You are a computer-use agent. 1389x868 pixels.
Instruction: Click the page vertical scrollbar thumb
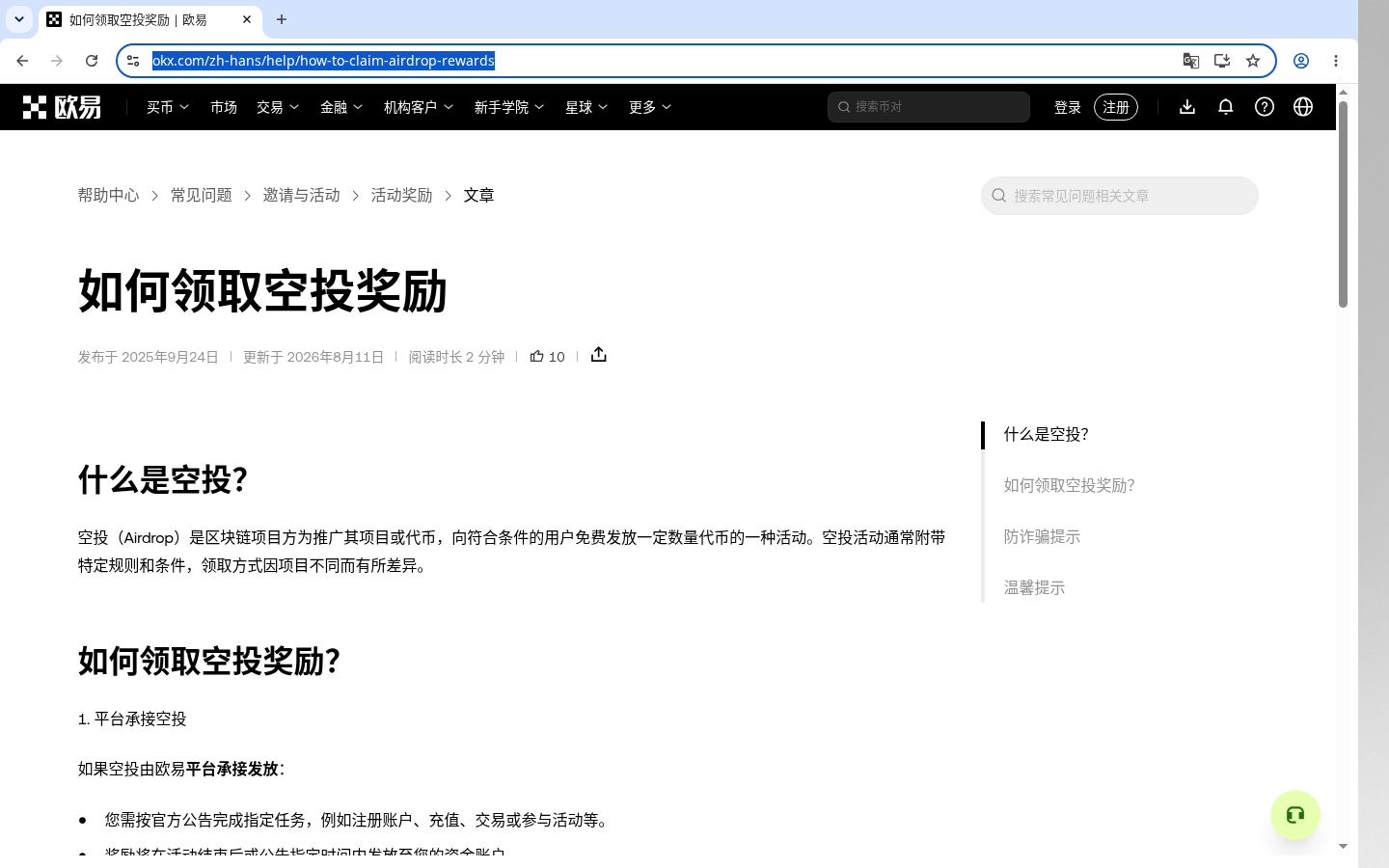pos(1343,204)
